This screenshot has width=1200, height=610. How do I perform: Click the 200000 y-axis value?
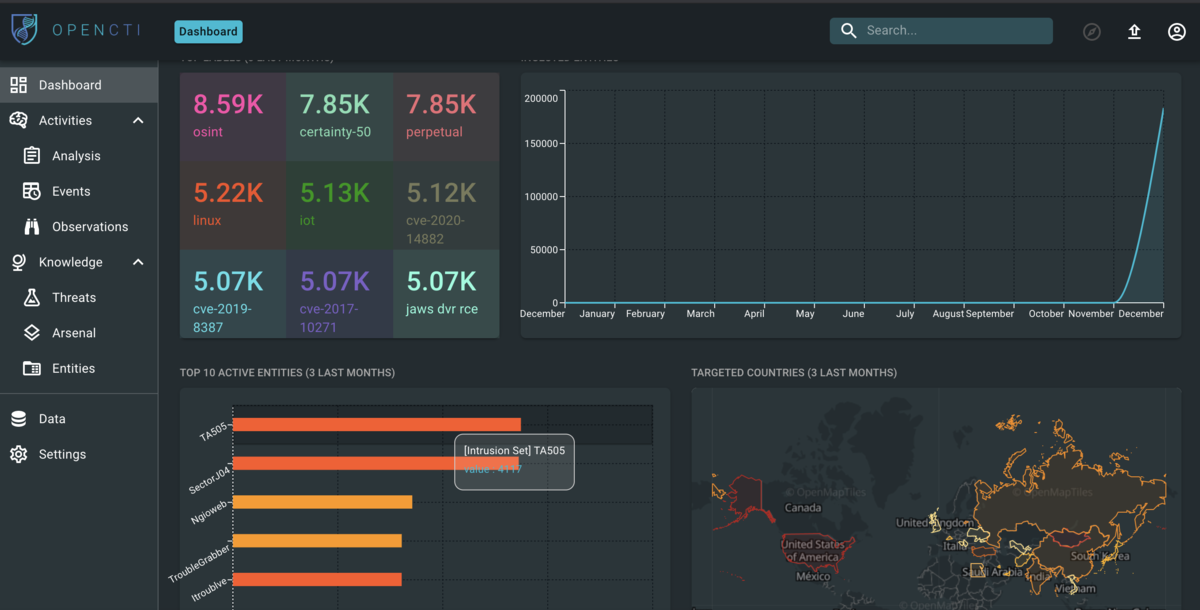click(x=541, y=98)
